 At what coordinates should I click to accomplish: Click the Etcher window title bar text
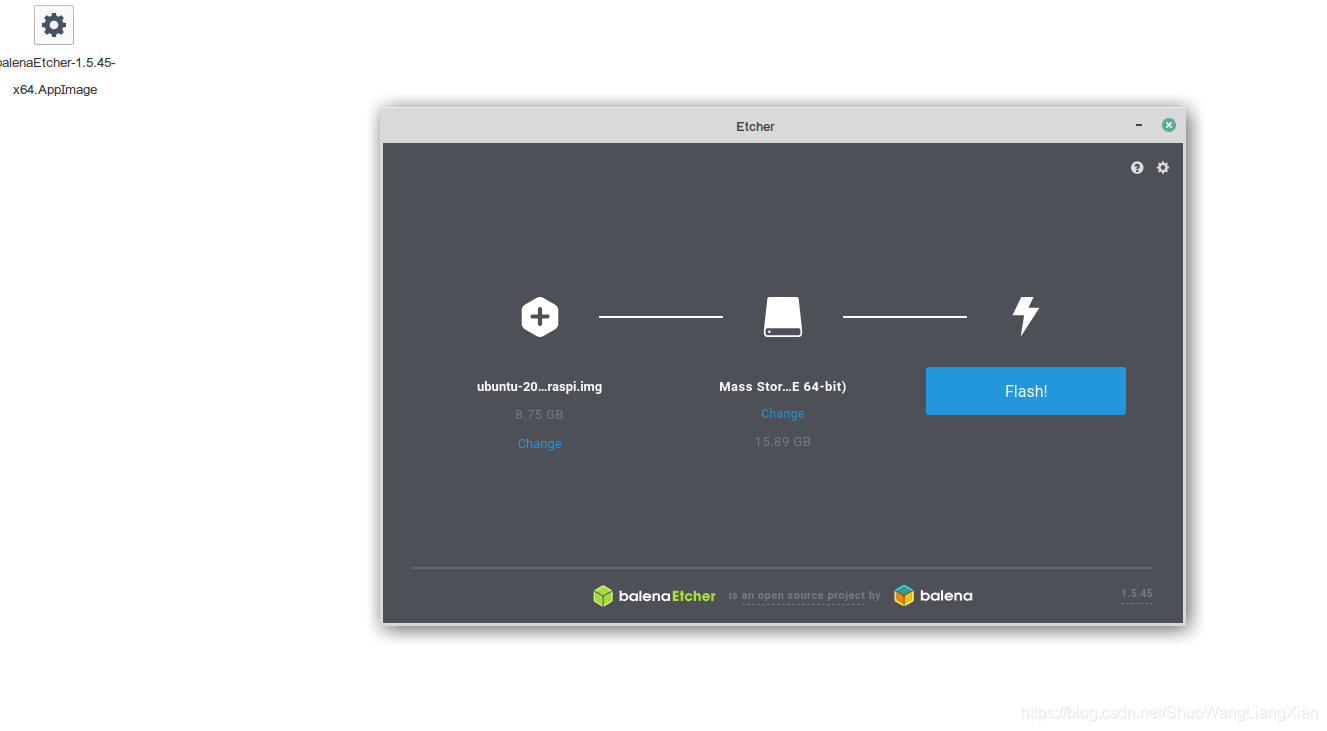(756, 126)
